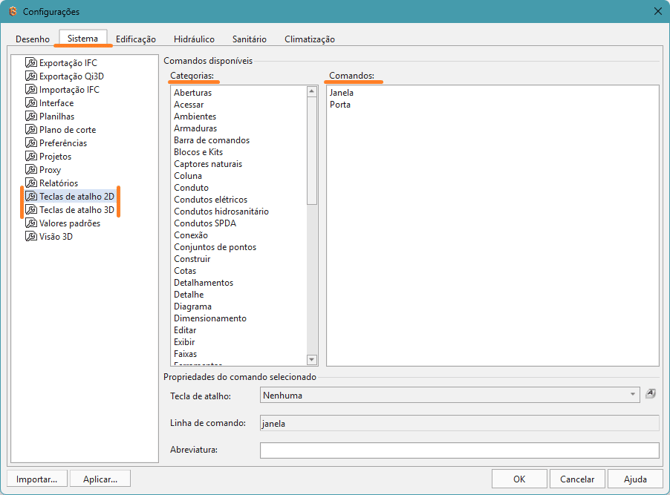Click the Planilhas settings icon

point(31,116)
